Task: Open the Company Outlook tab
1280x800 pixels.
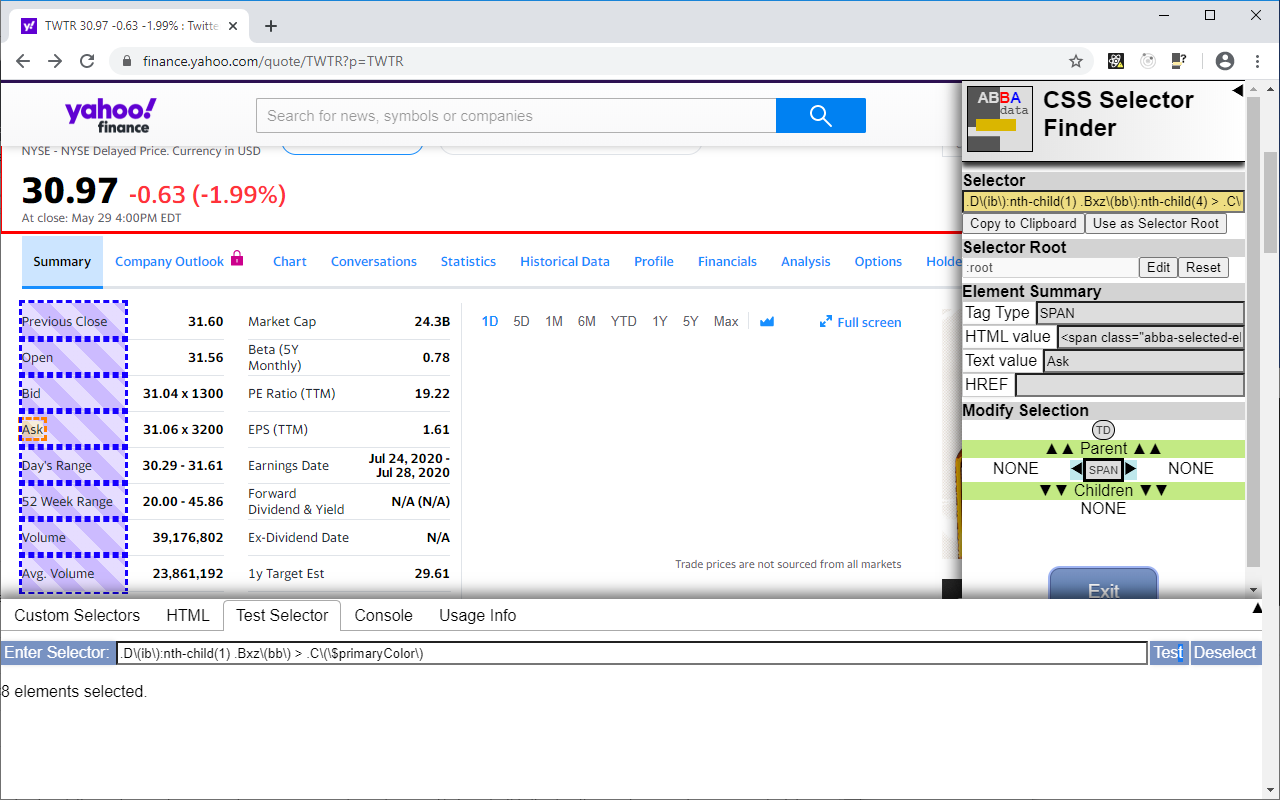Action: point(169,261)
